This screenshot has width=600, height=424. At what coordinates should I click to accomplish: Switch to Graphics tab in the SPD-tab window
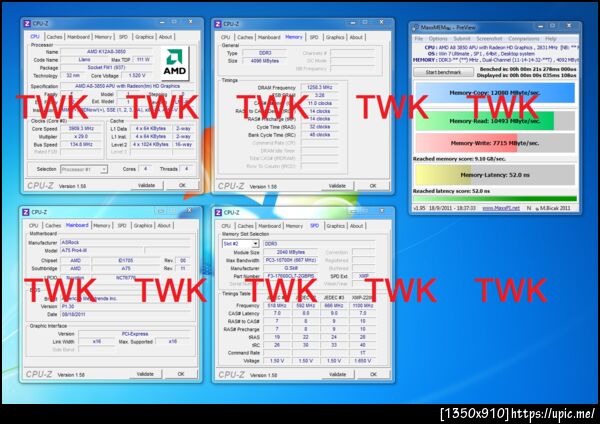coord(336,226)
